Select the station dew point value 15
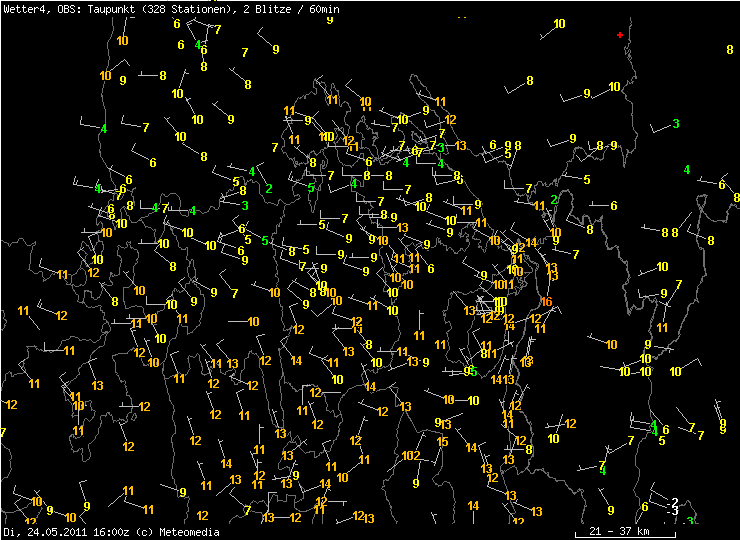 442,442
